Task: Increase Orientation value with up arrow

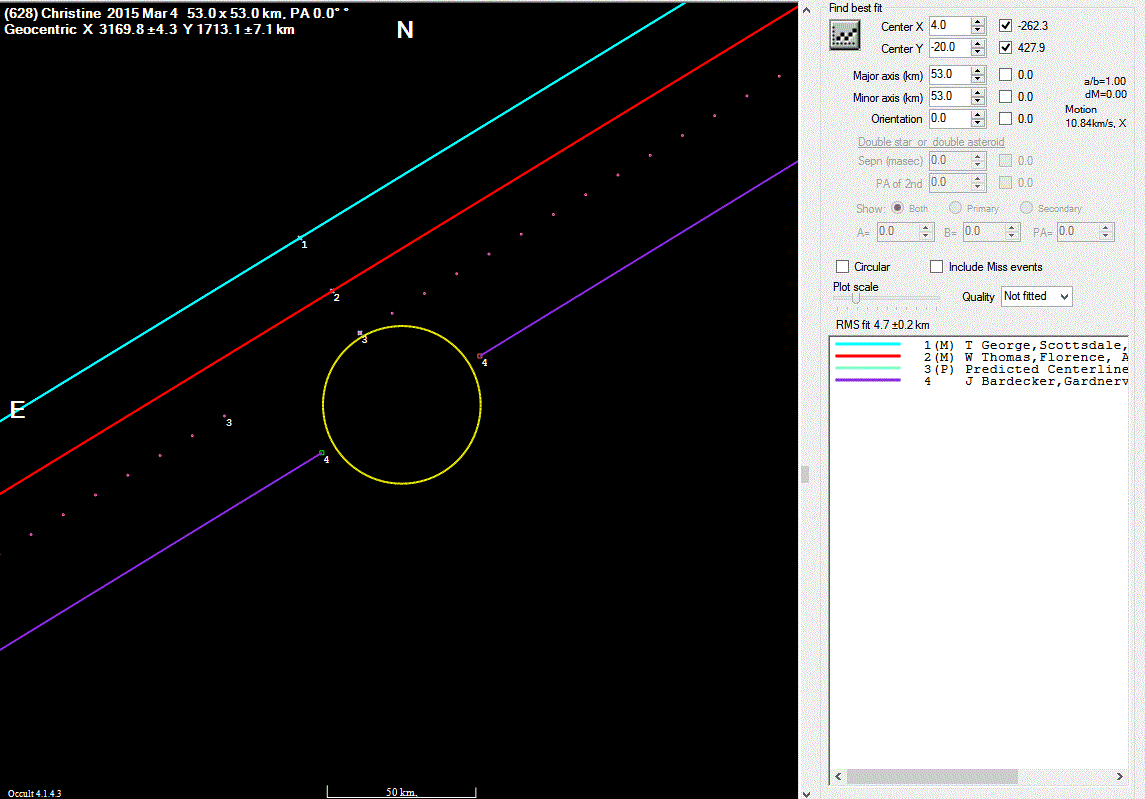Action: coord(978,114)
